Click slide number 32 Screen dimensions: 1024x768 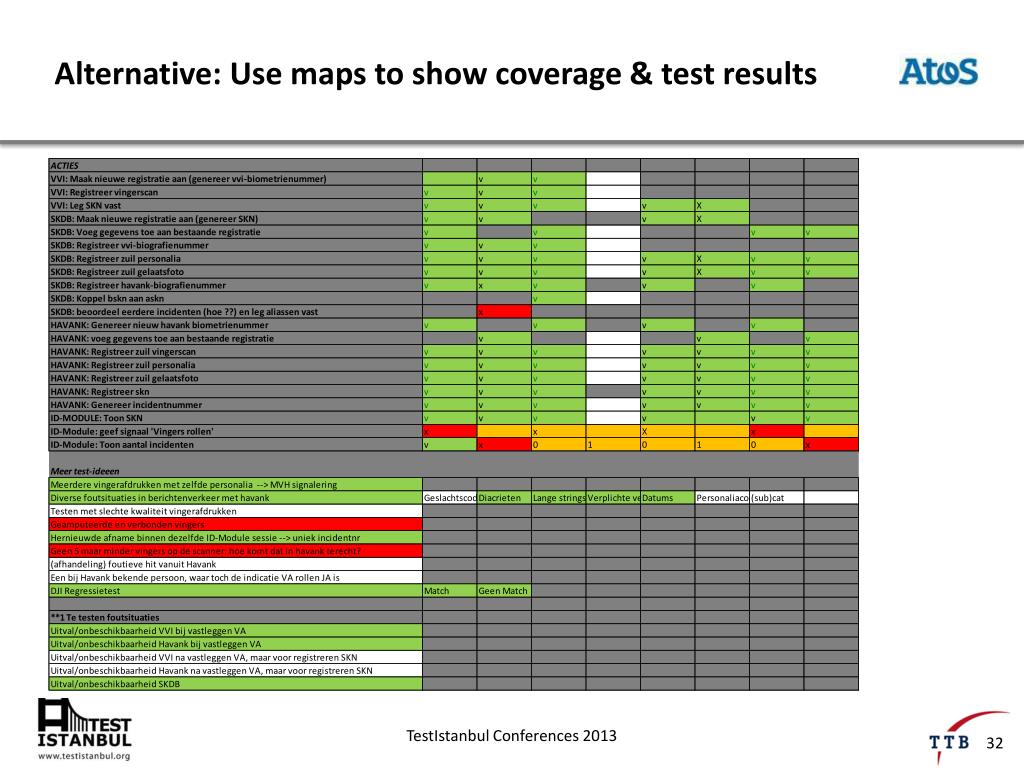point(995,743)
